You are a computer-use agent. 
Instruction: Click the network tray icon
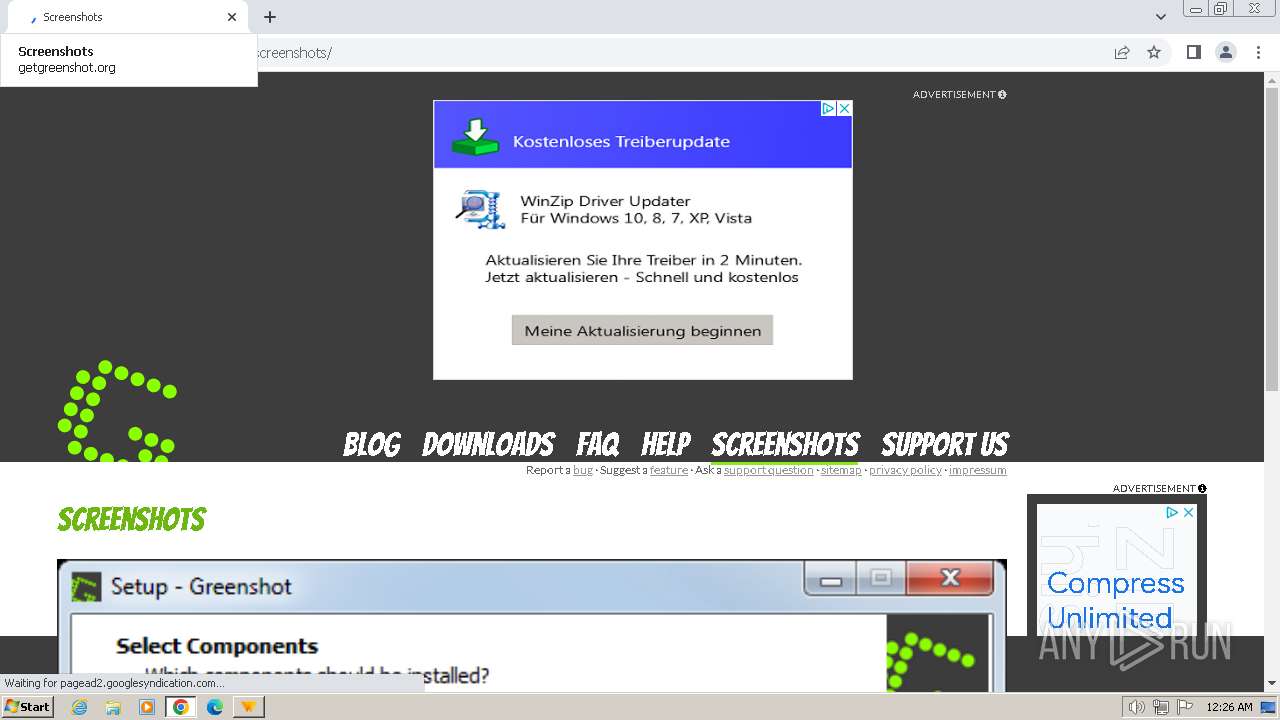pos(1161,707)
